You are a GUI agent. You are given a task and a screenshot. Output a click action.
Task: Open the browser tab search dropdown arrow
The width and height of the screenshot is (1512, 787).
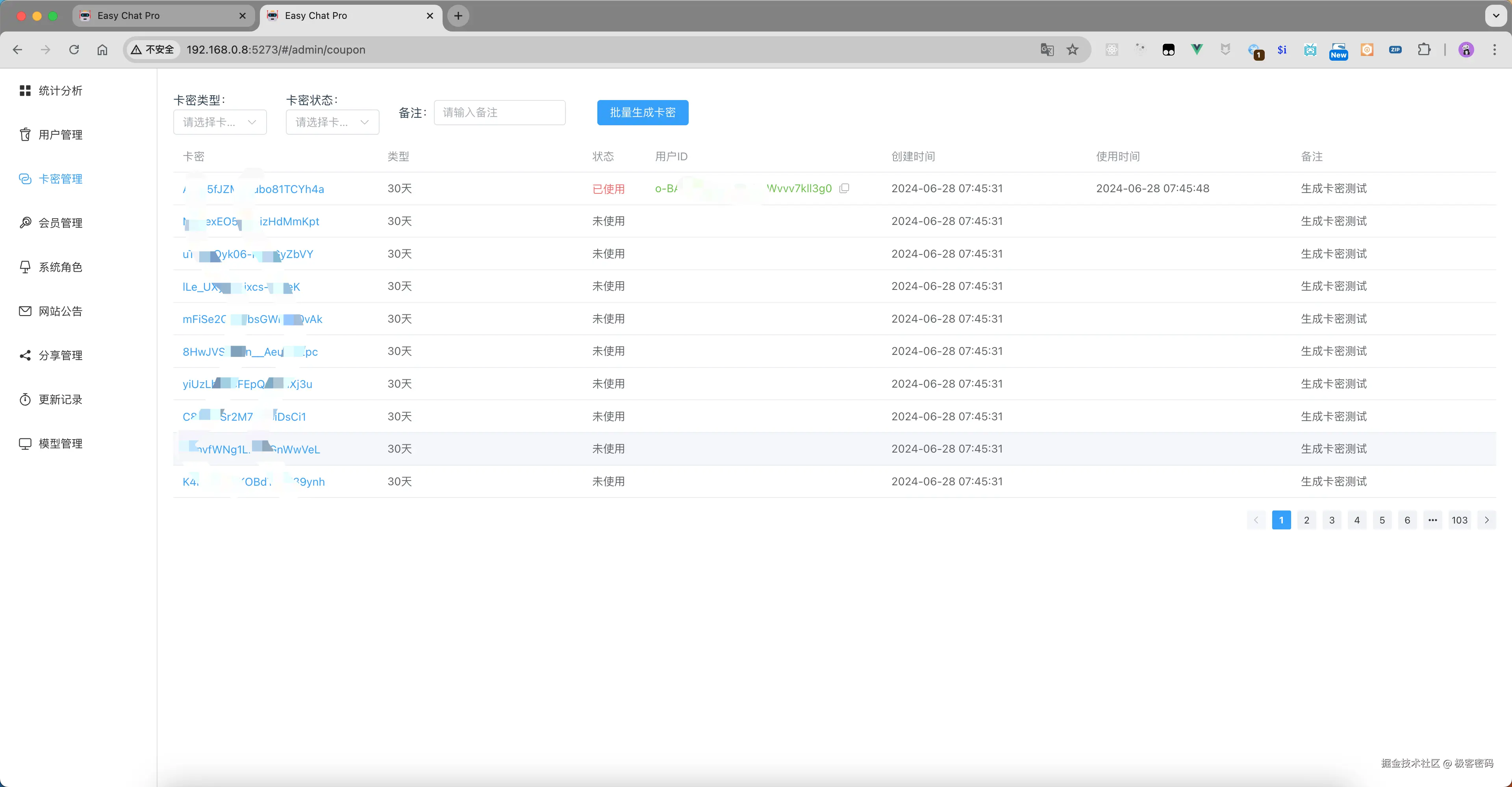point(1495,16)
